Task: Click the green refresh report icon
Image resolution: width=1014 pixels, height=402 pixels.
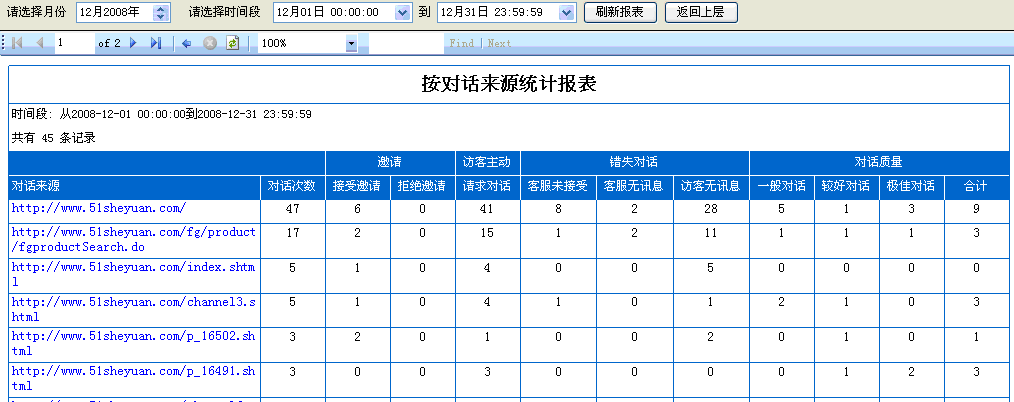Action: point(232,43)
